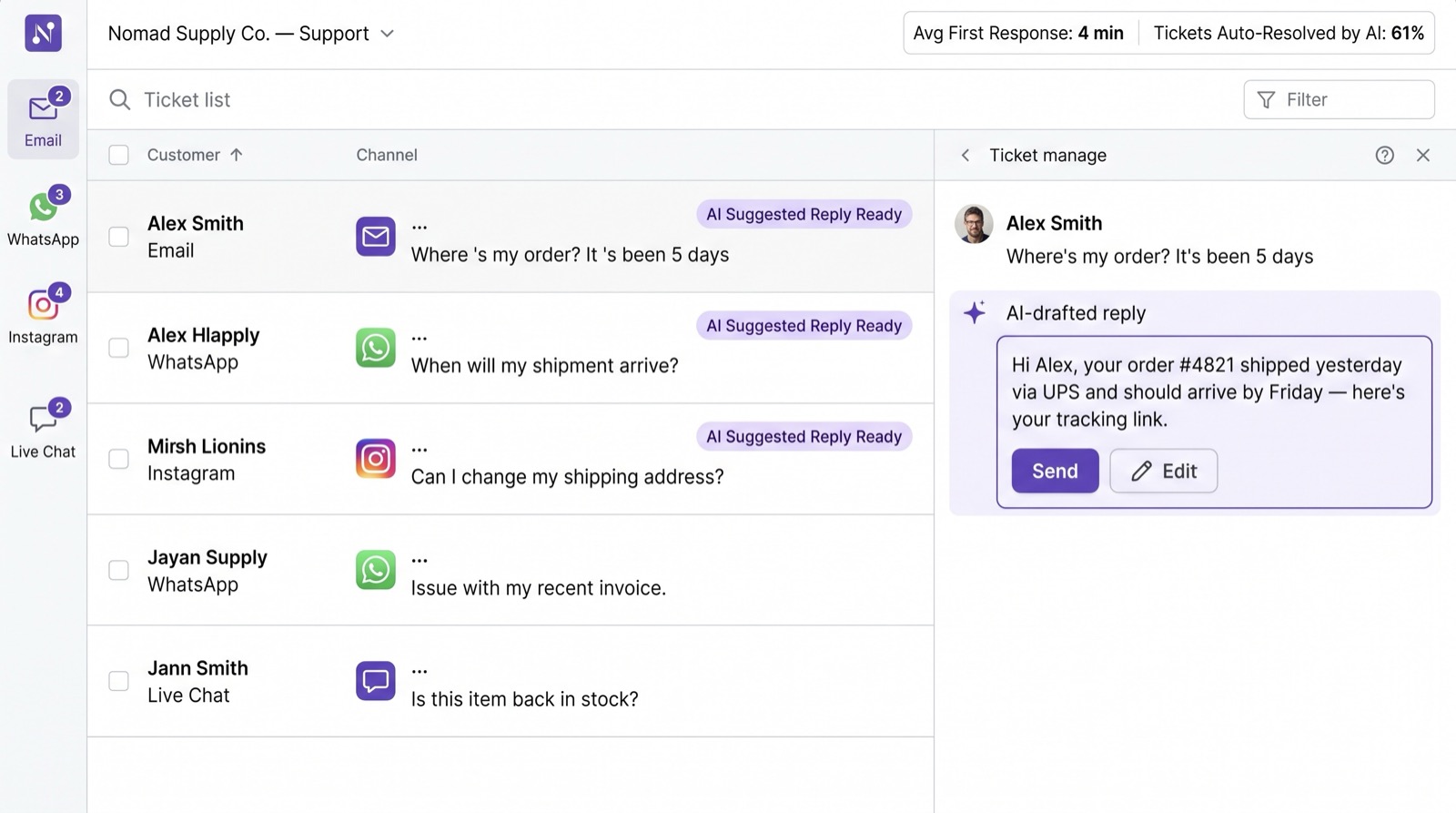Click AI Suggested Reply Ready badge for Mirsh Lionins

tap(804, 437)
